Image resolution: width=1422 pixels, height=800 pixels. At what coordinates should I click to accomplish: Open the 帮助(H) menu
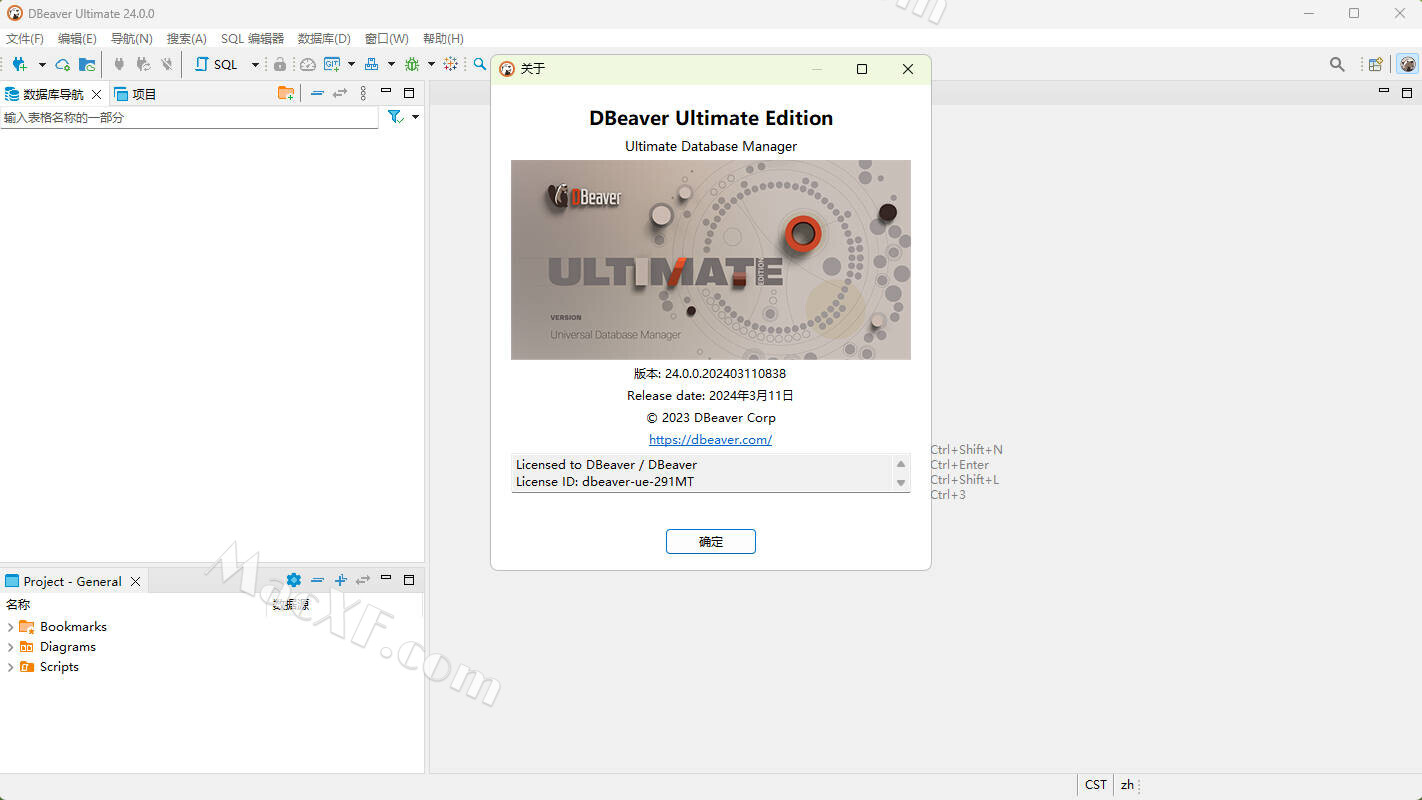(443, 38)
